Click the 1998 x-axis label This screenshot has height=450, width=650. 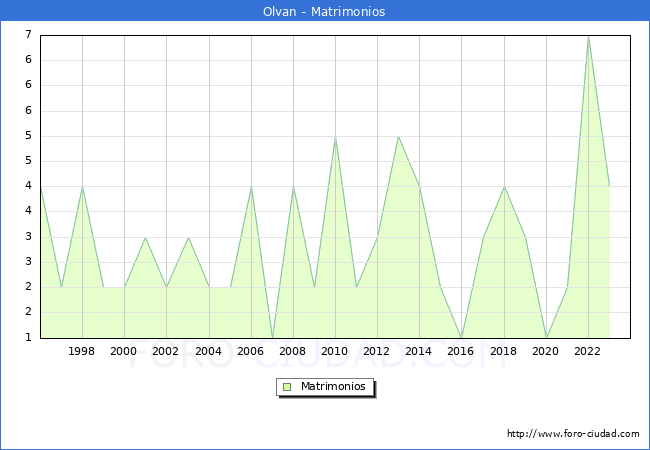pos(82,351)
